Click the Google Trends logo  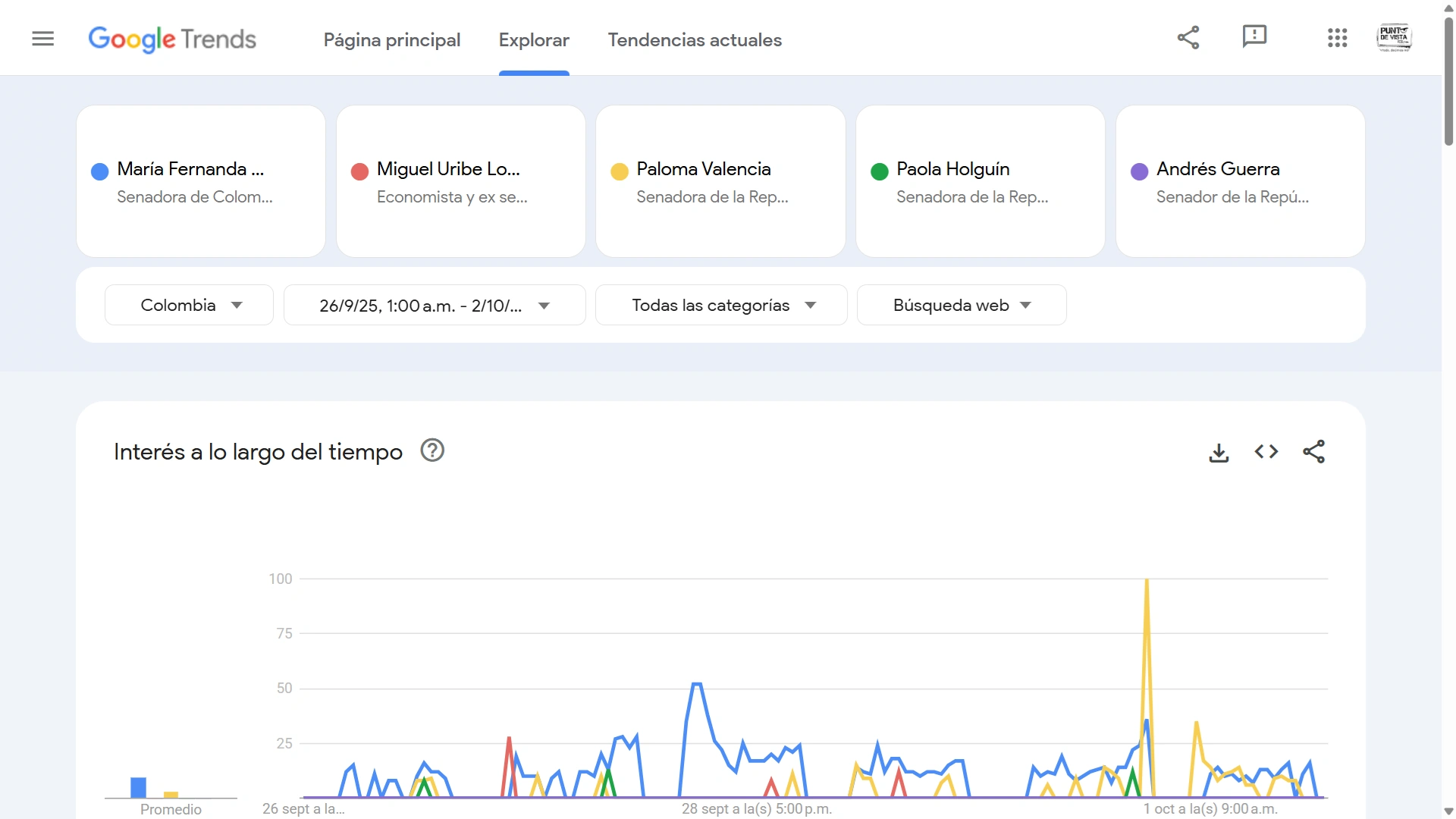click(172, 39)
